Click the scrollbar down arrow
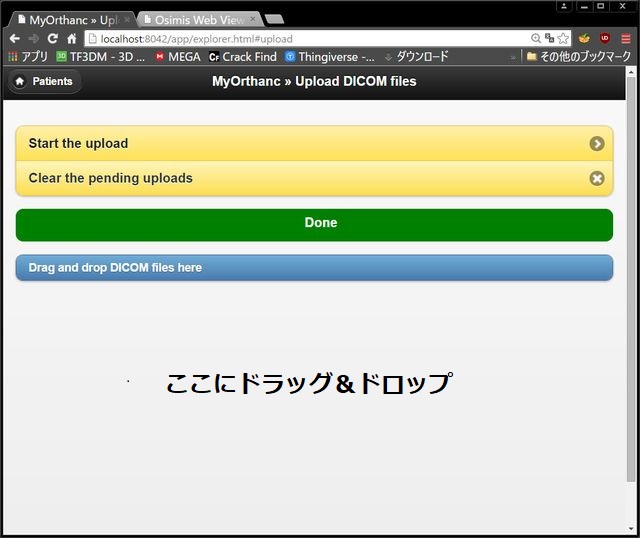 click(631, 529)
